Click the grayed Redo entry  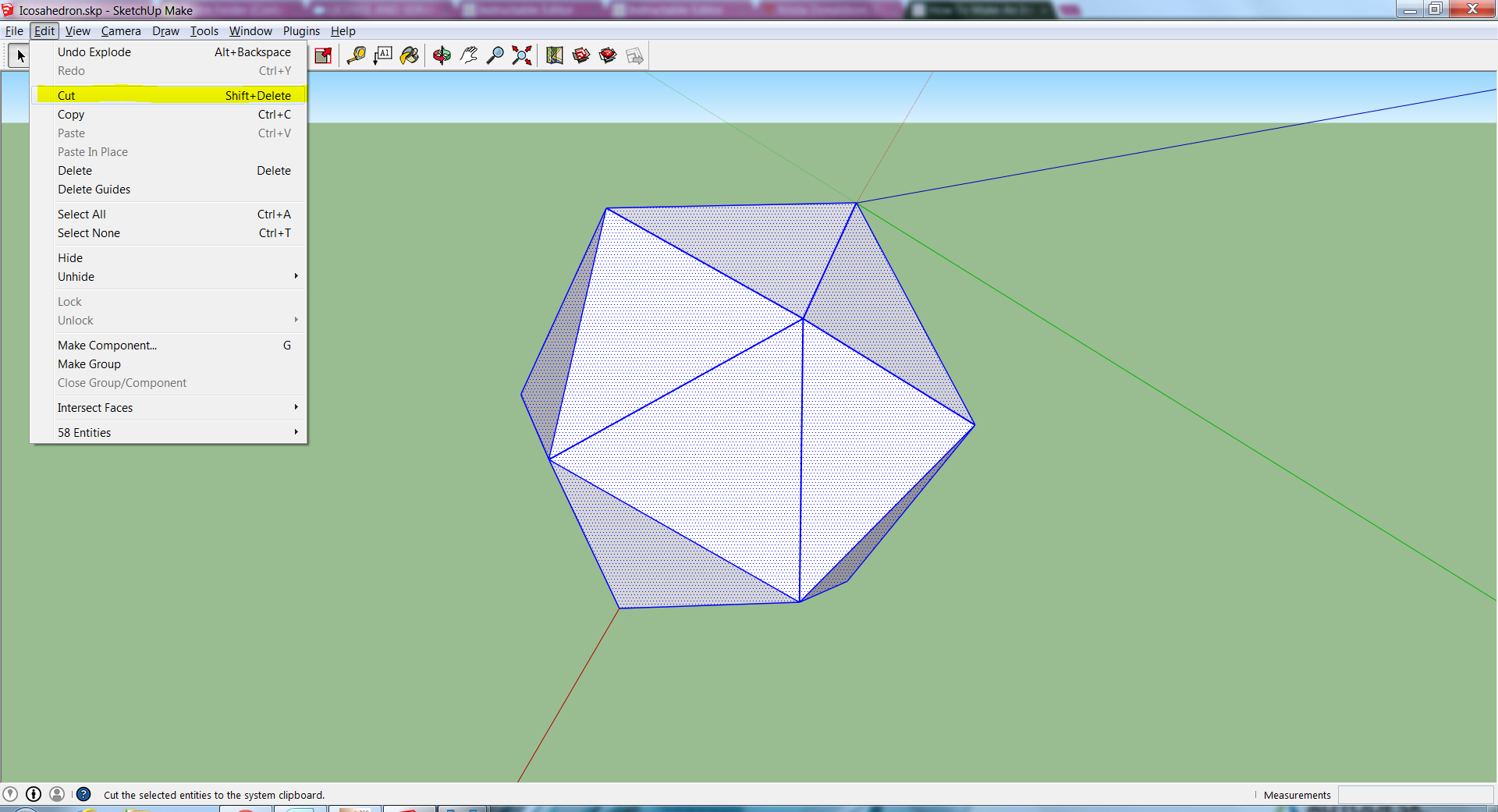pos(169,71)
